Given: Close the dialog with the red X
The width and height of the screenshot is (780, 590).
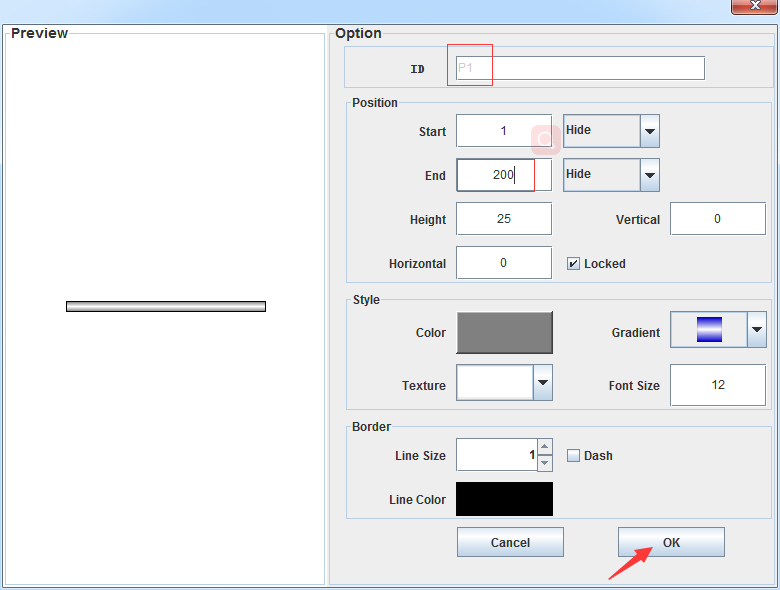Looking at the screenshot, I should 754,5.
